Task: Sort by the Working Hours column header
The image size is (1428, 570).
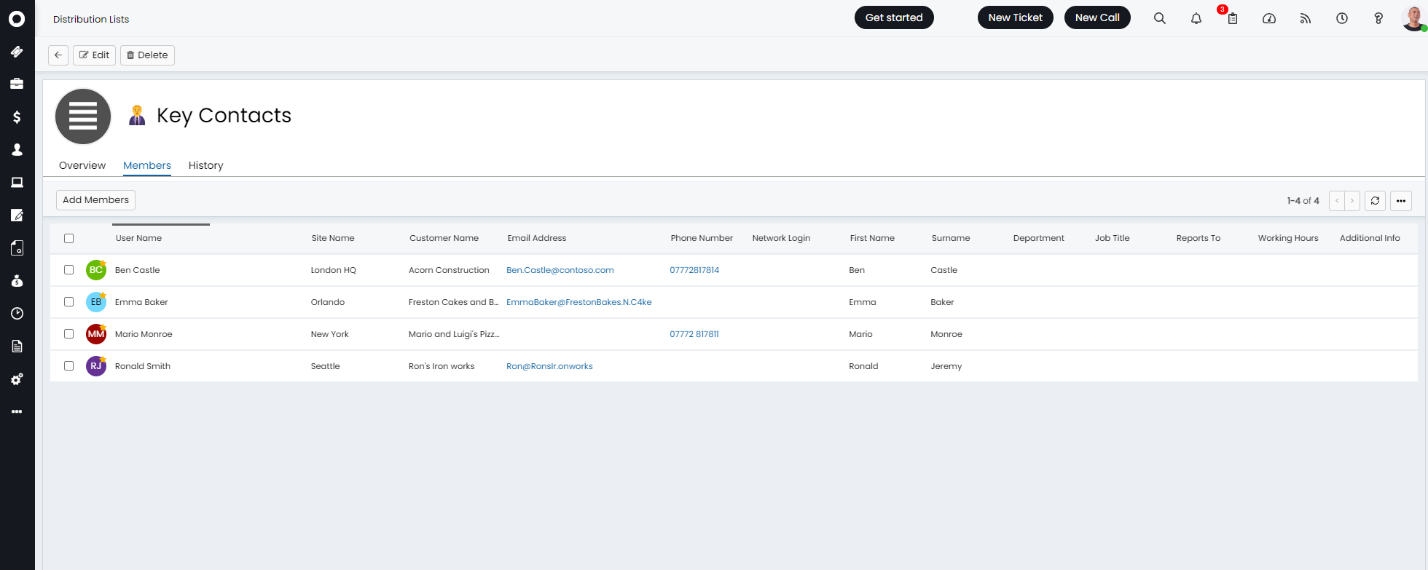Action: (x=1288, y=238)
